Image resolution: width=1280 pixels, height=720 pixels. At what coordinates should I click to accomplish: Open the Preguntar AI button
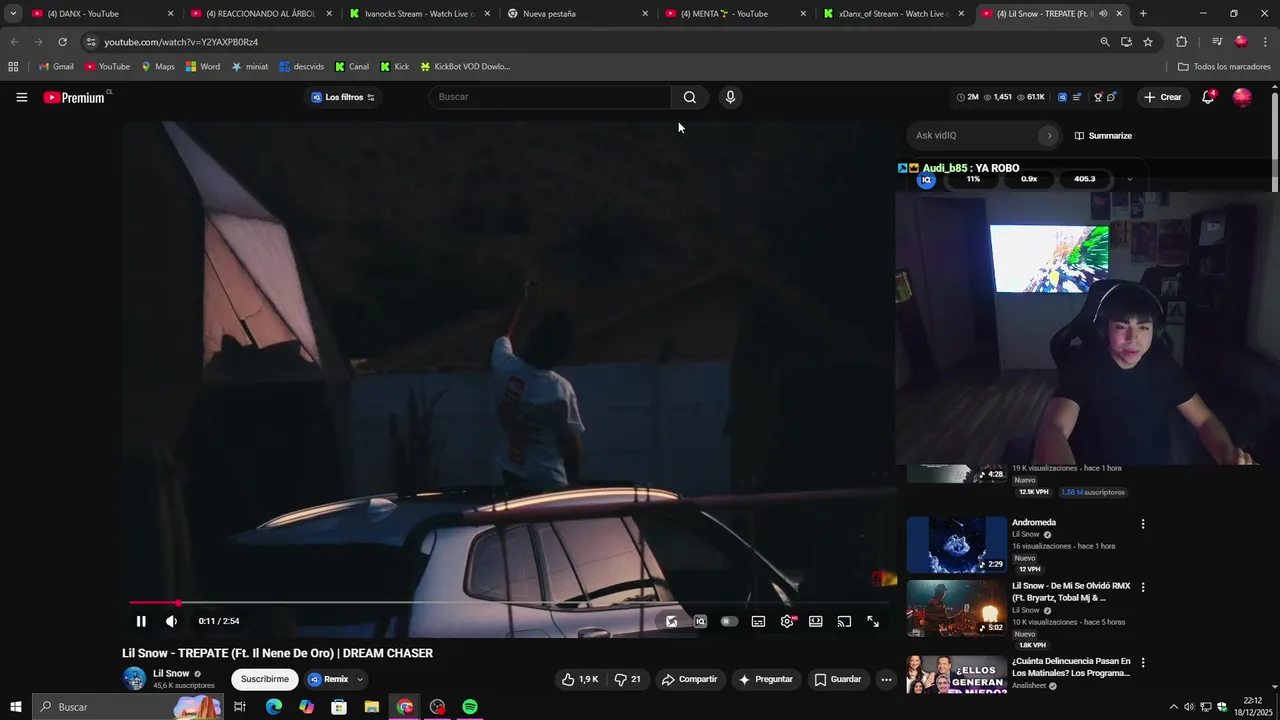(765, 679)
